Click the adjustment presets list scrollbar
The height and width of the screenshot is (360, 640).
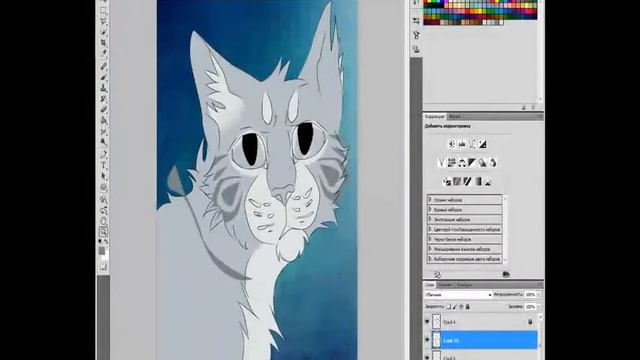tap(505, 229)
